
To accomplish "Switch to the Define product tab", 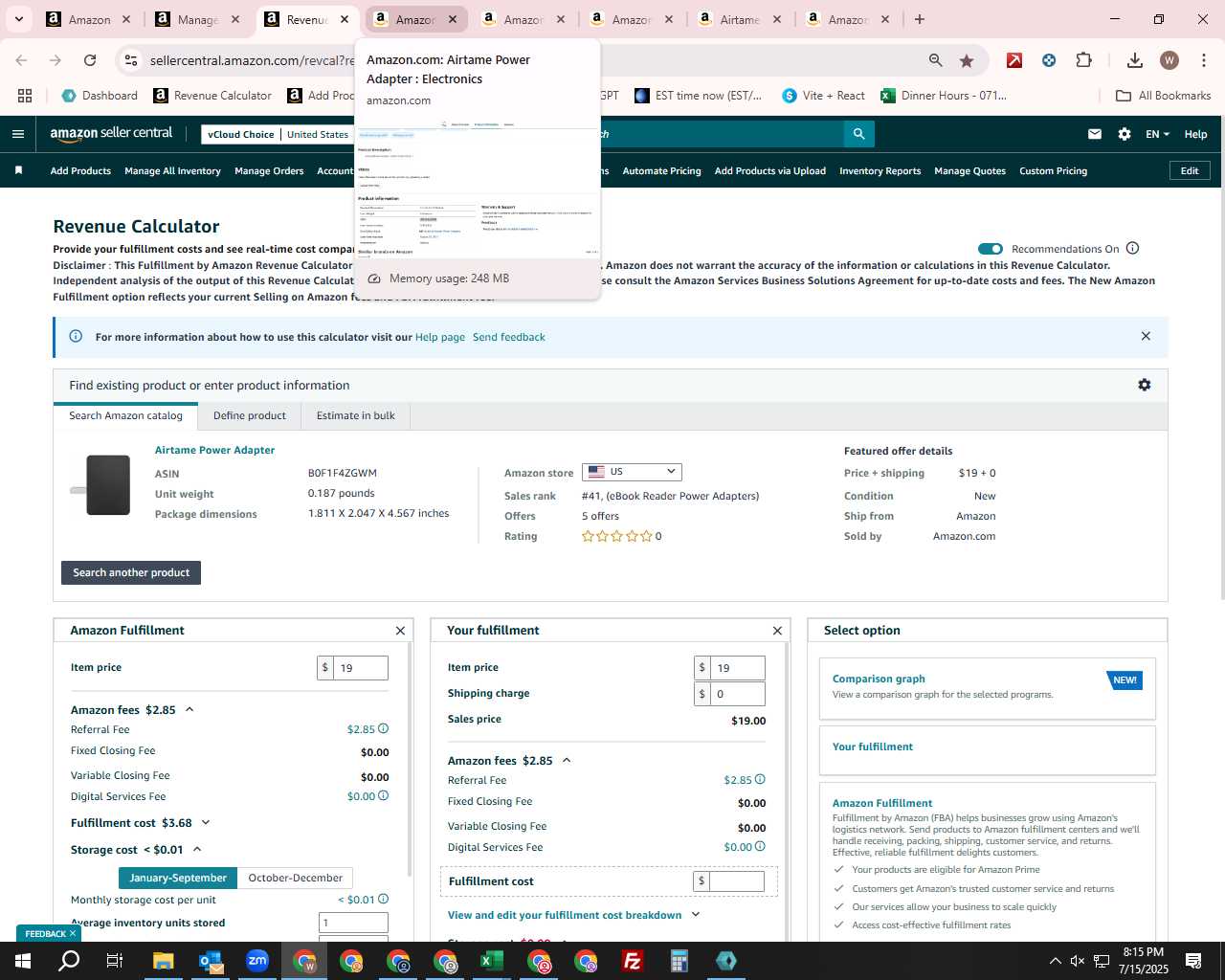I will point(250,415).
